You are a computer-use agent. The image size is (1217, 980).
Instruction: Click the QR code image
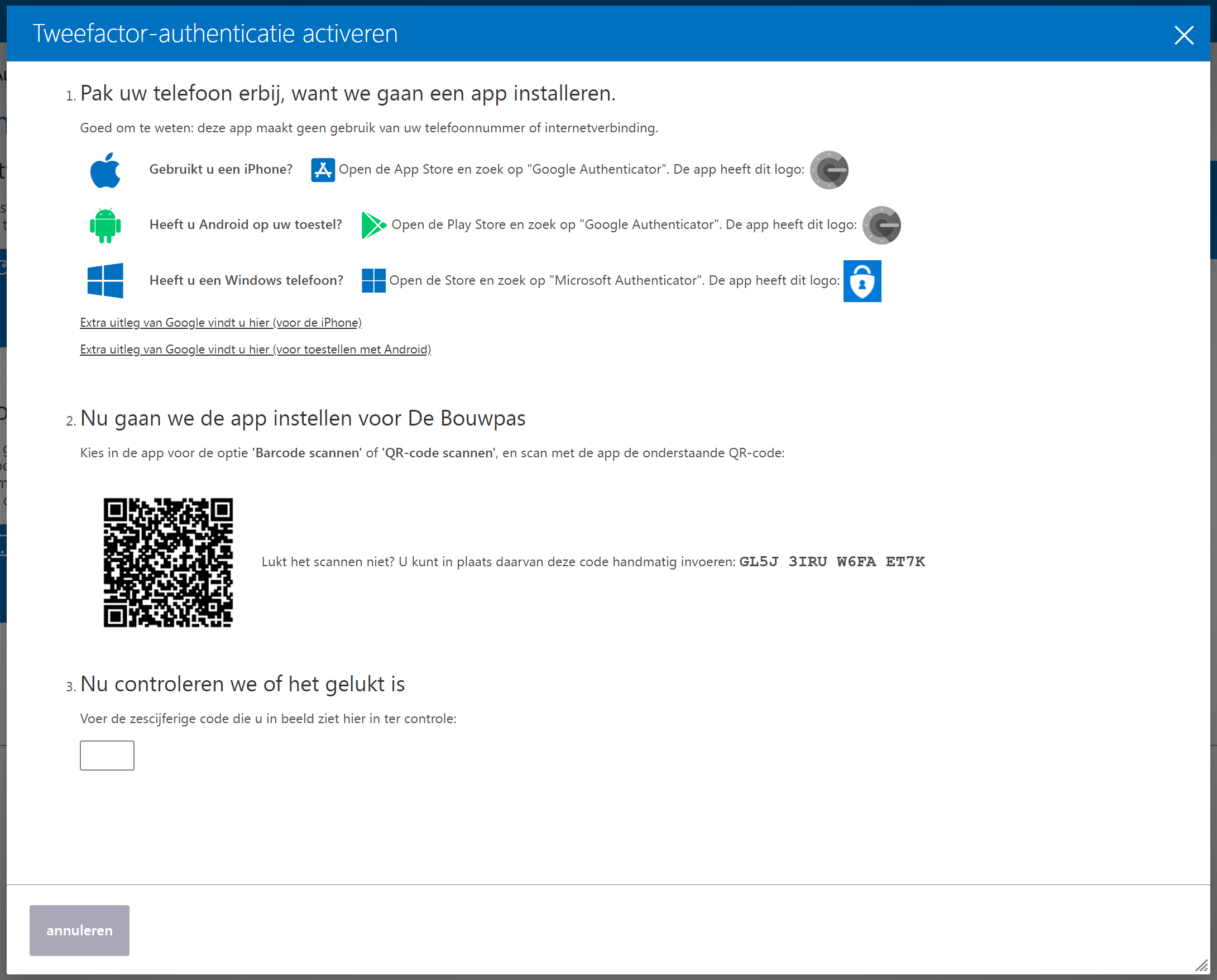click(168, 562)
